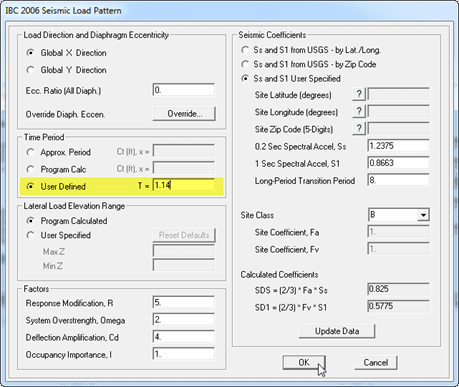Edit the Deflection Amplification Cd field
This screenshot has height=387, width=459.
pyautogui.click(x=184, y=337)
